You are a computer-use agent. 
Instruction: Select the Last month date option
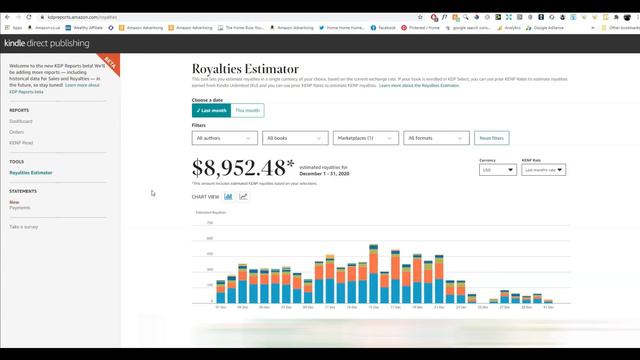pyautogui.click(x=211, y=111)
